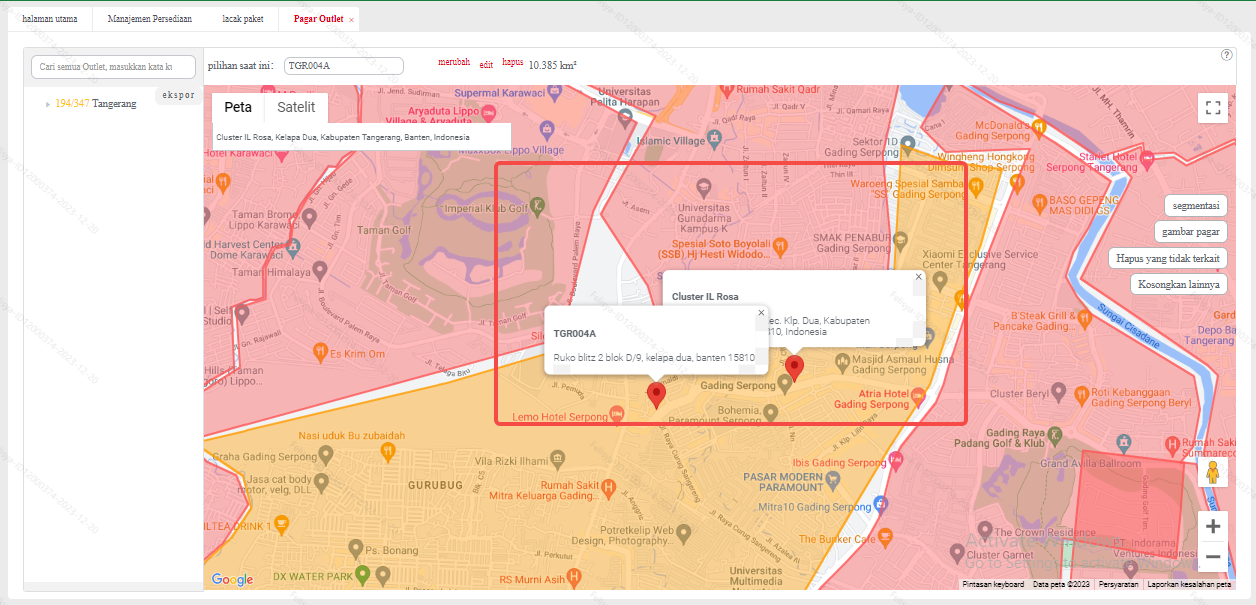Select McDonald's Gading Serpong marker
Image resolution: width=1256 pixels, height=605 pixels.
(1039, 128)
